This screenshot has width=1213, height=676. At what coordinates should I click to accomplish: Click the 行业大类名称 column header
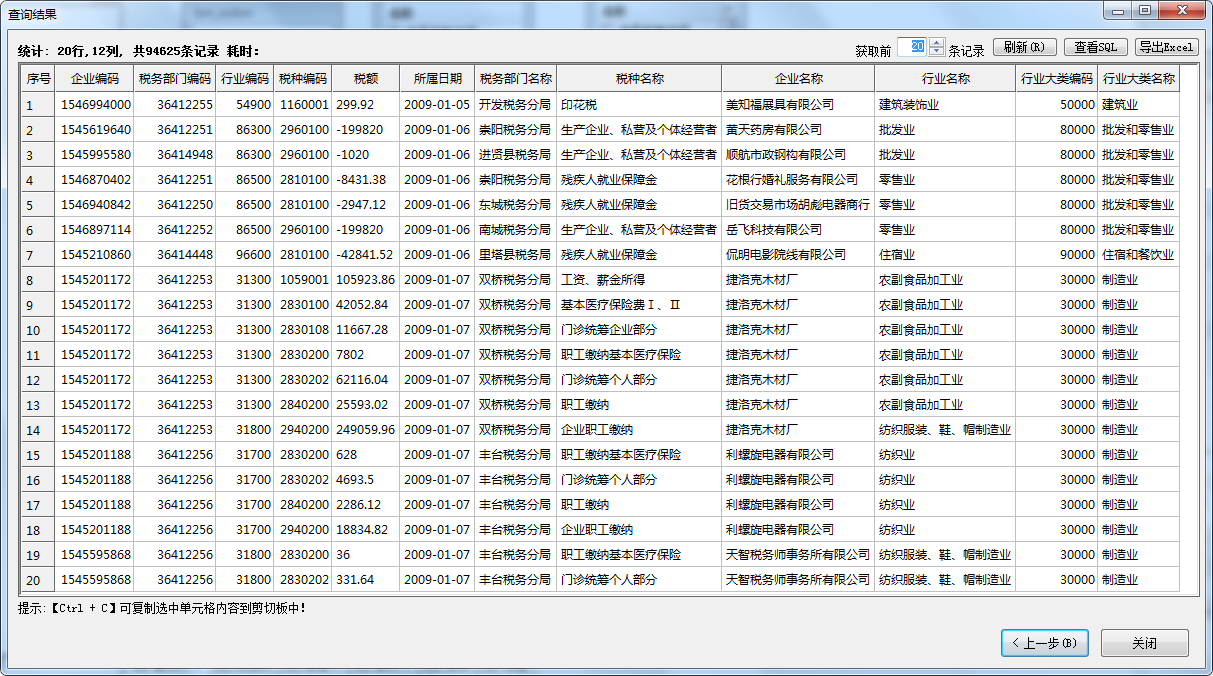point(1138,79)
